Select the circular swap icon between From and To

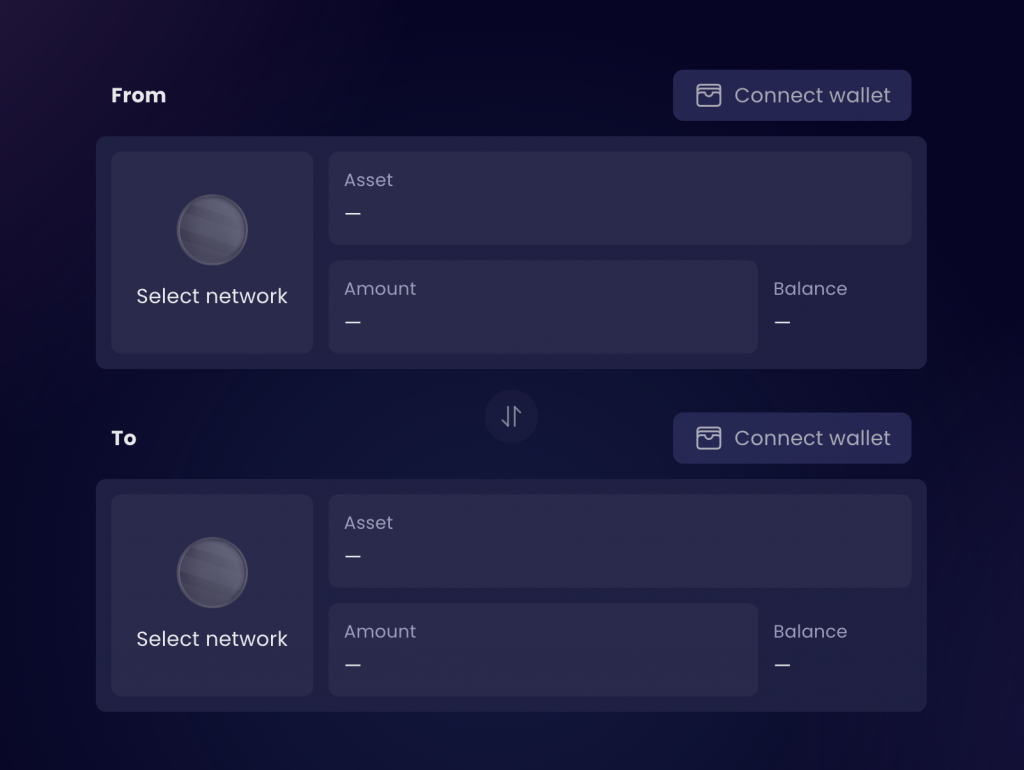coord(511,417)
